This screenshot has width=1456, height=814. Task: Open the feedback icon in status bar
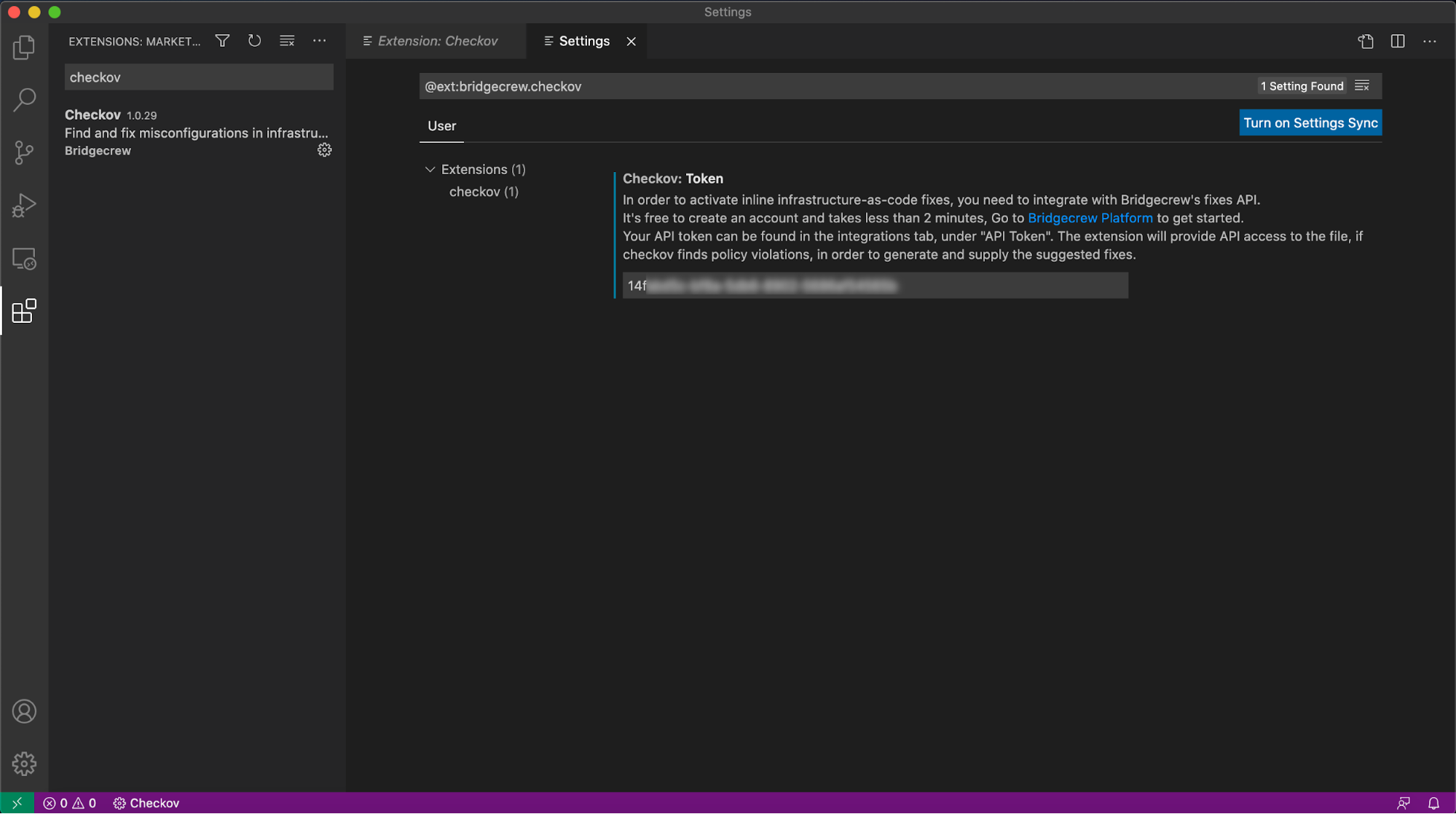[1403, 803]
